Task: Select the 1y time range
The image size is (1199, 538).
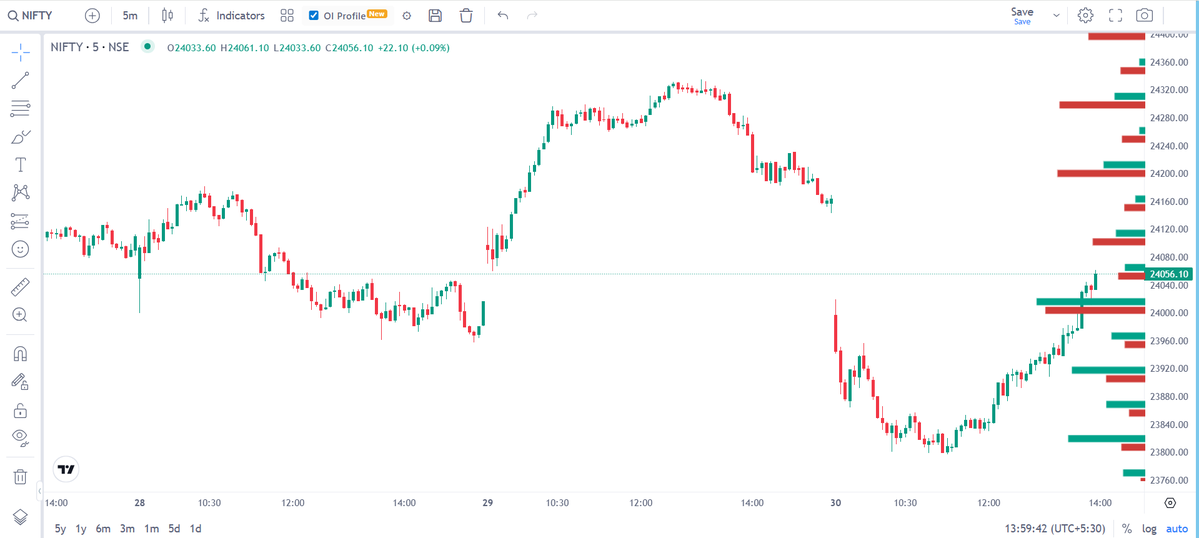Action: (x=81, y=528)
